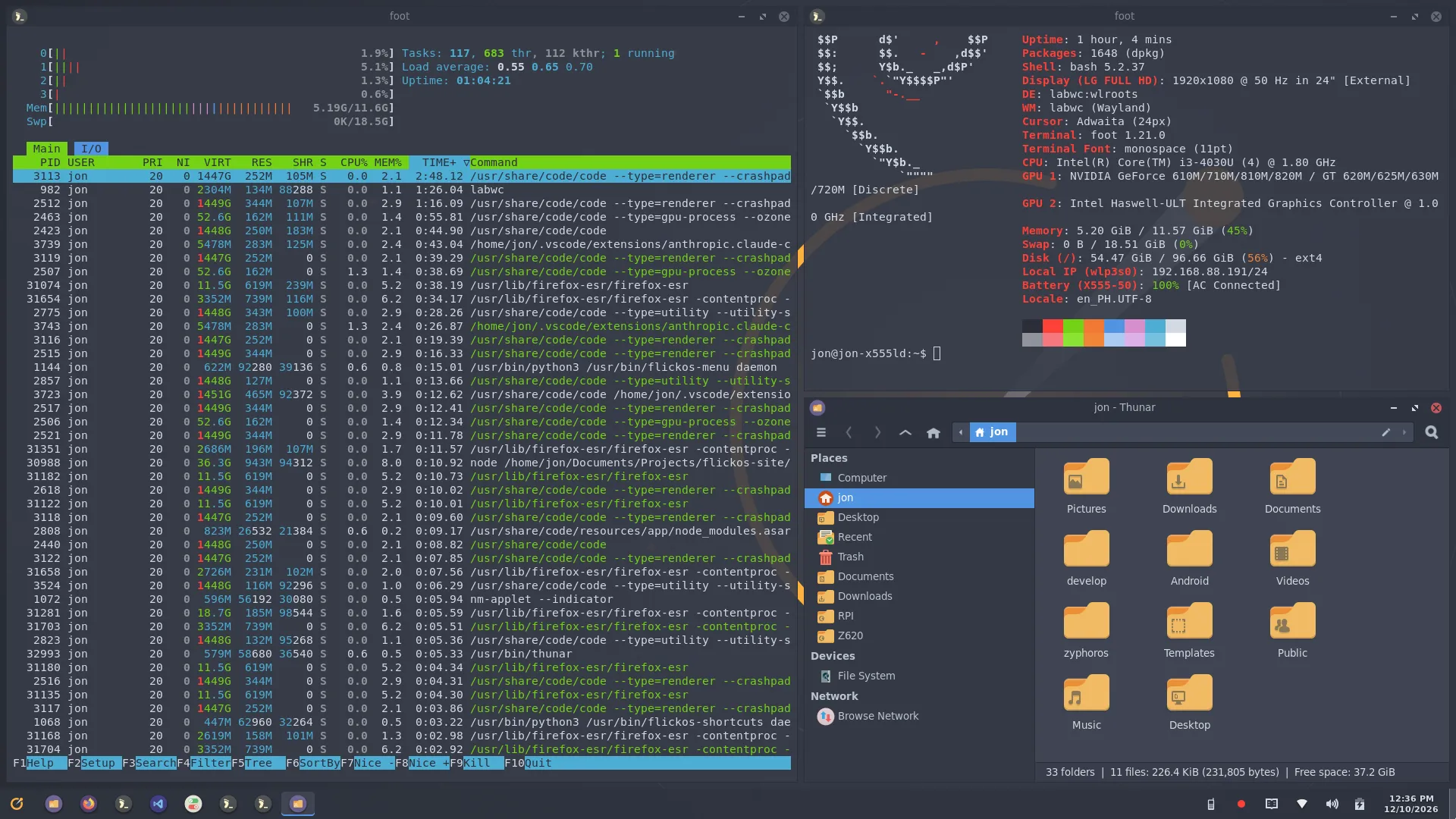Click Browse Network in sidebar
The image size is (1456, 819).
(919, 716)
